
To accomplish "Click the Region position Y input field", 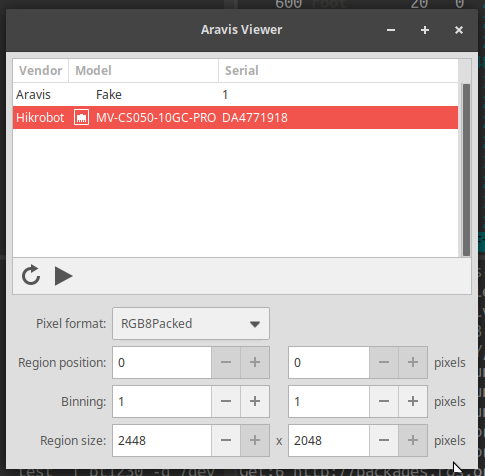I will tap(329, 363).
